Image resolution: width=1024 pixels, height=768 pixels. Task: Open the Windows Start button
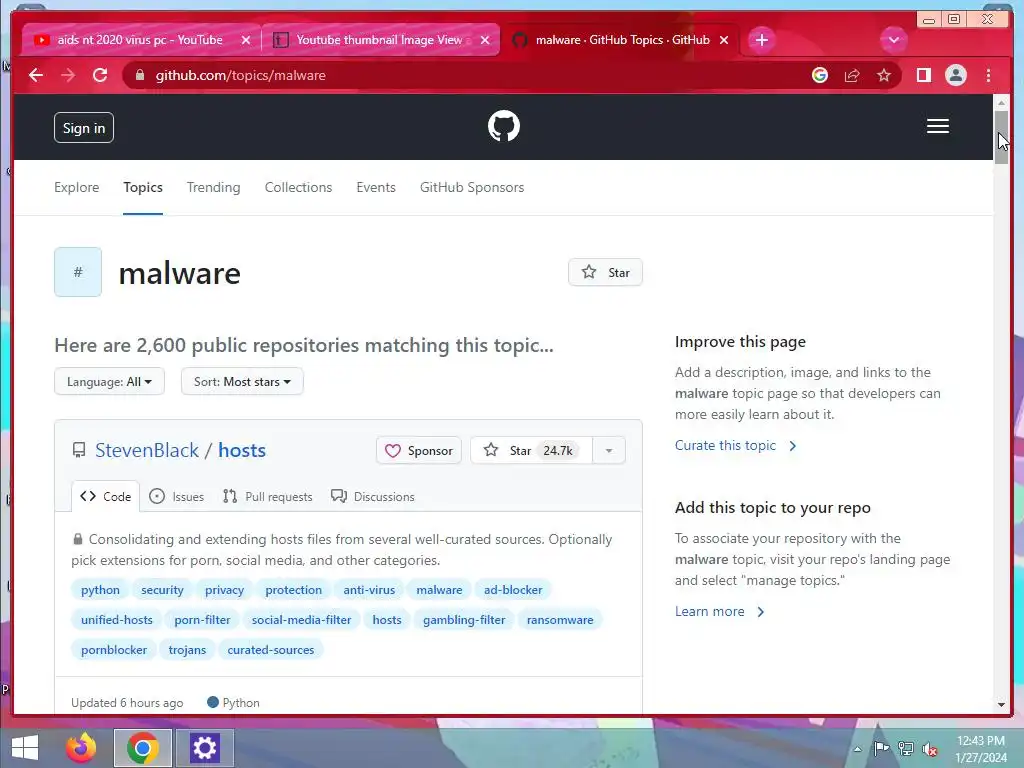coord(25,748)
